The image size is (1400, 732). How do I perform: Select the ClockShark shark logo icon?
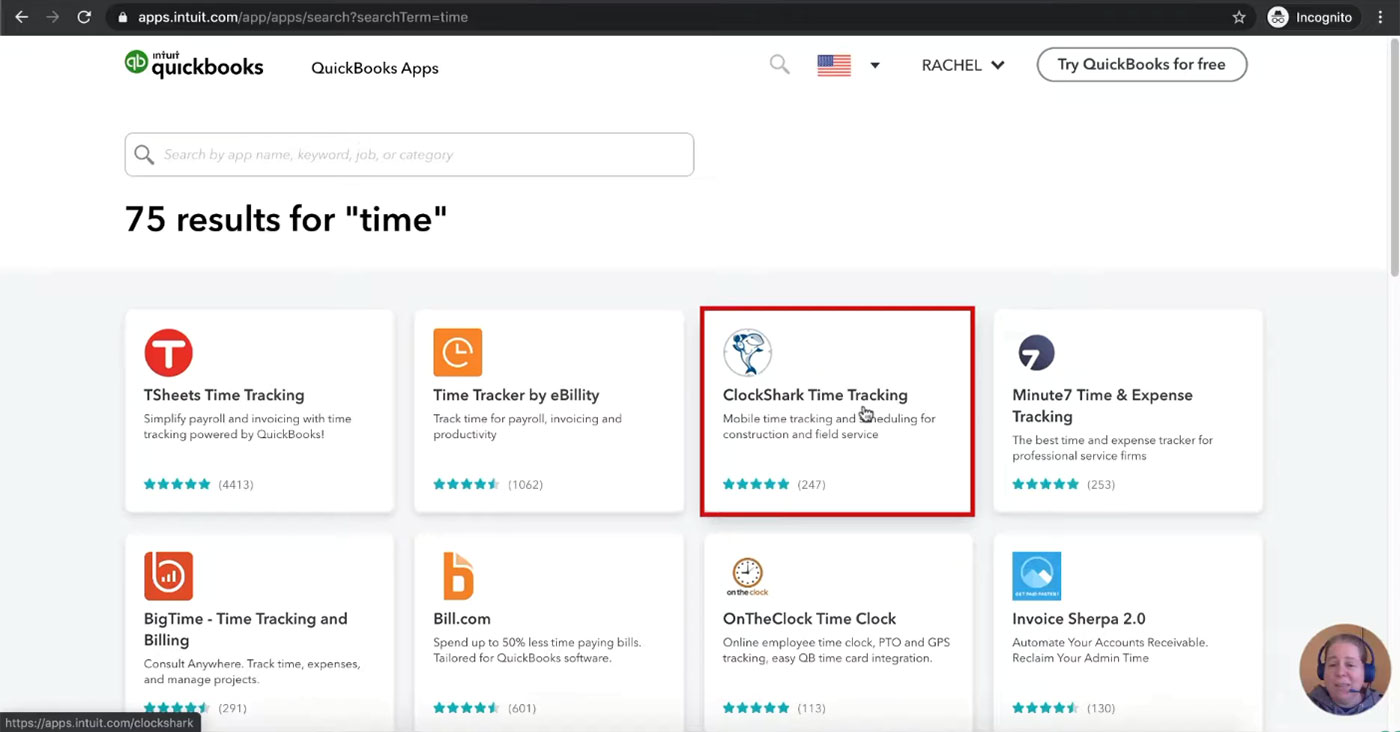point(747,352)
